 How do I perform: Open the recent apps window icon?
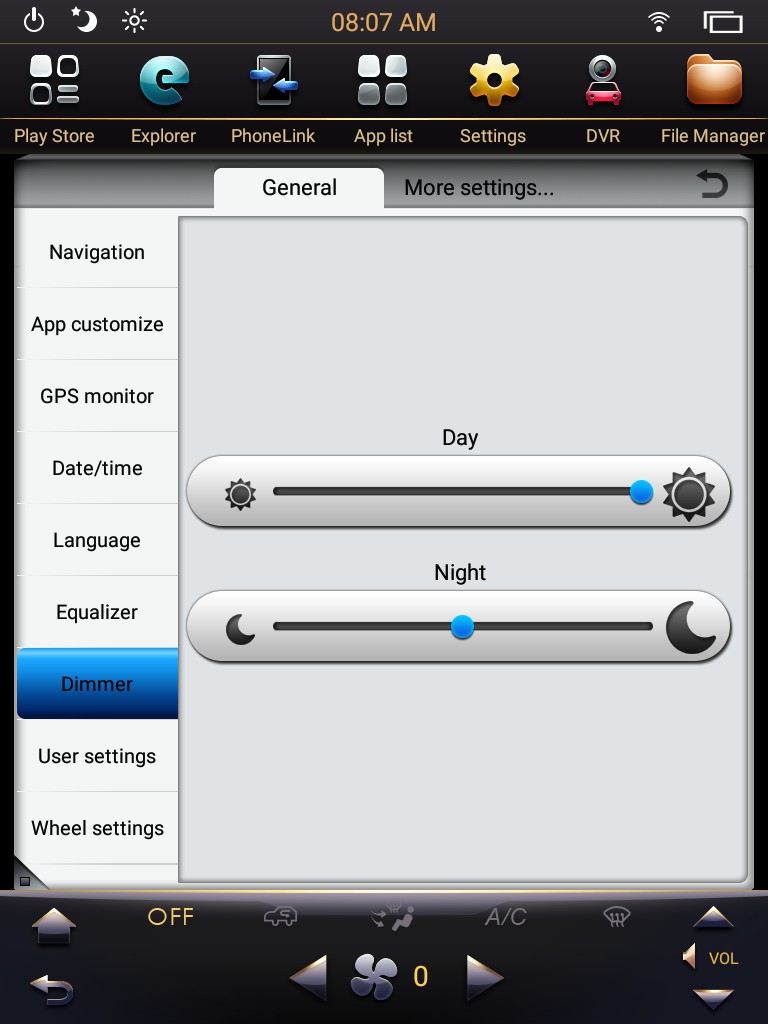723,22
